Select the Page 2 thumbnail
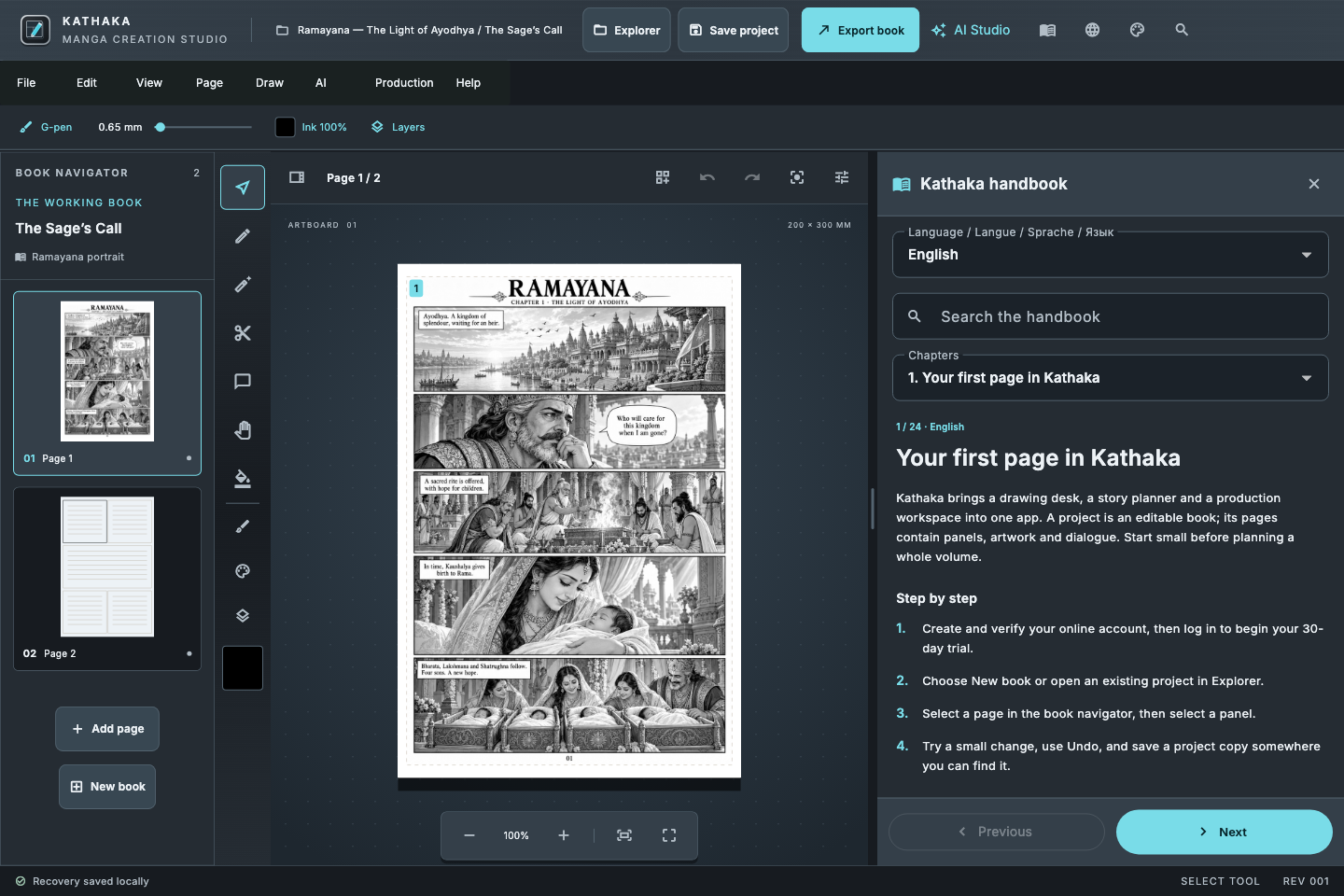The width and height of the screenshot is (1344, 896). [107, 579]
